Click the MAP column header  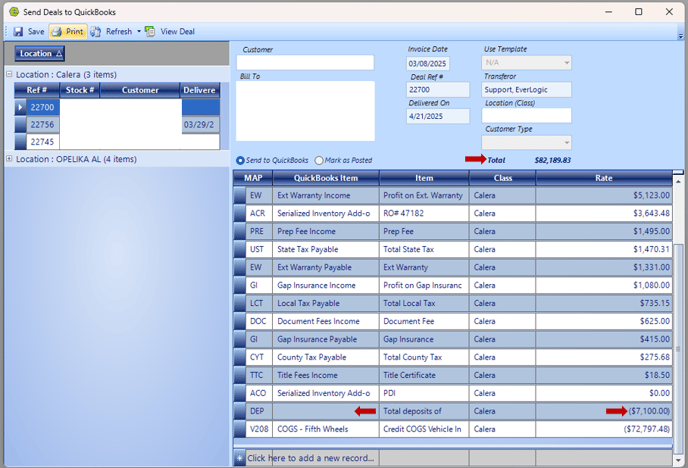pyautogui.click(x=253, y=178)
